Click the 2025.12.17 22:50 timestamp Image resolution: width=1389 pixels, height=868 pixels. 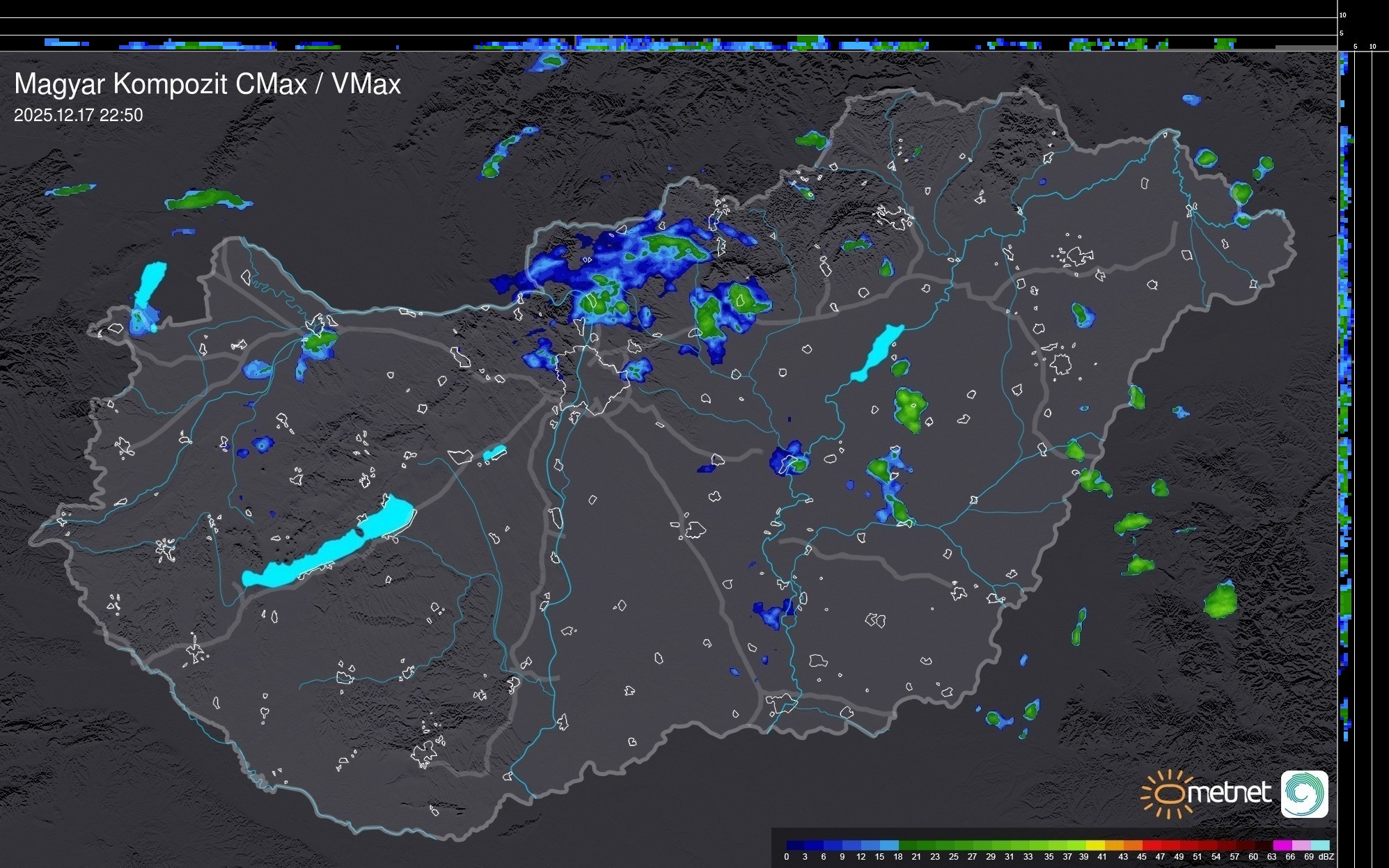78,116
